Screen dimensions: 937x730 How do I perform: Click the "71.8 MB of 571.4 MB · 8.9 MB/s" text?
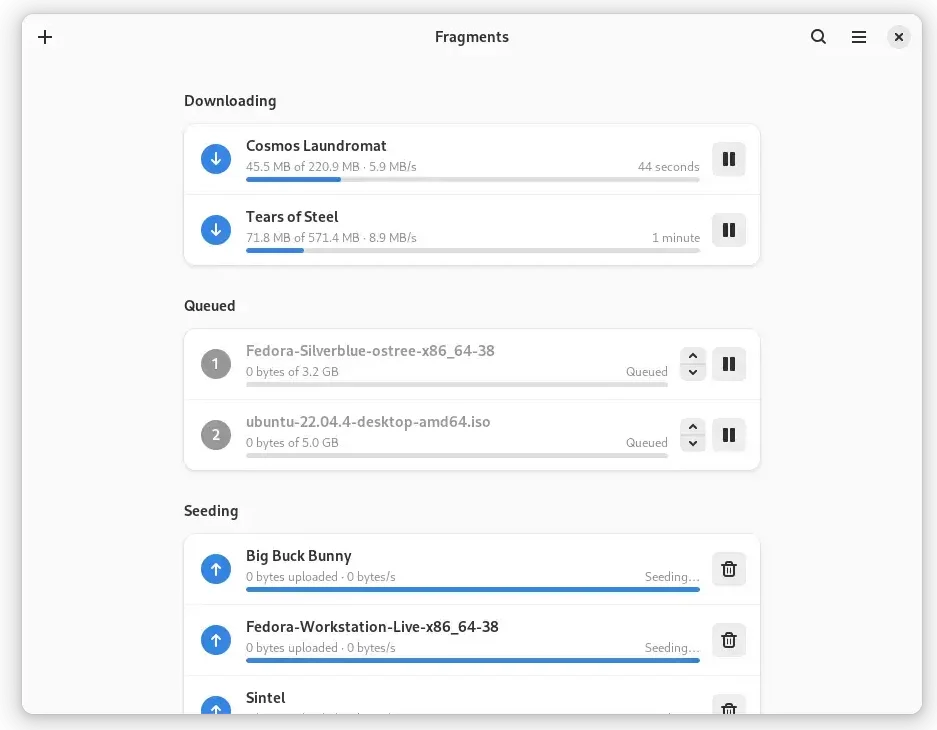331,238
